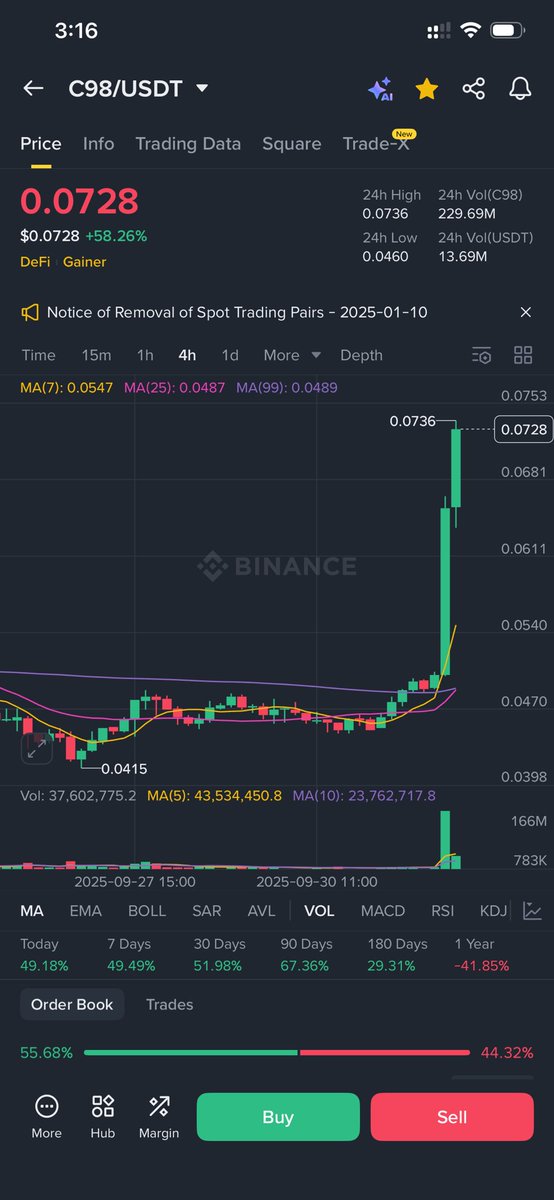This screenshot has width=554, height=1200.
Task: Tap the Gainer tag
Action: (x=84, y=262)
